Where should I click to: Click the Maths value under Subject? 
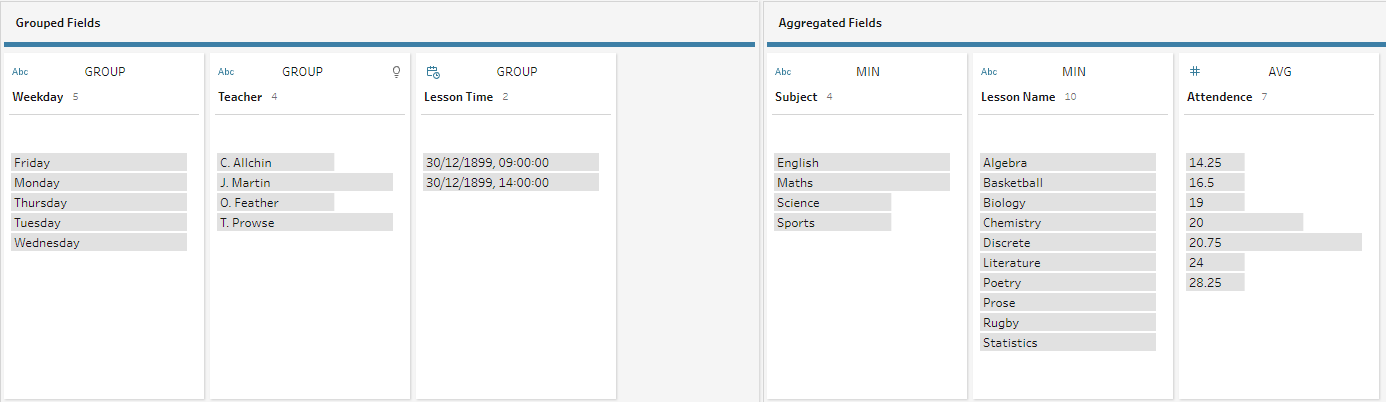coord(862,182)
